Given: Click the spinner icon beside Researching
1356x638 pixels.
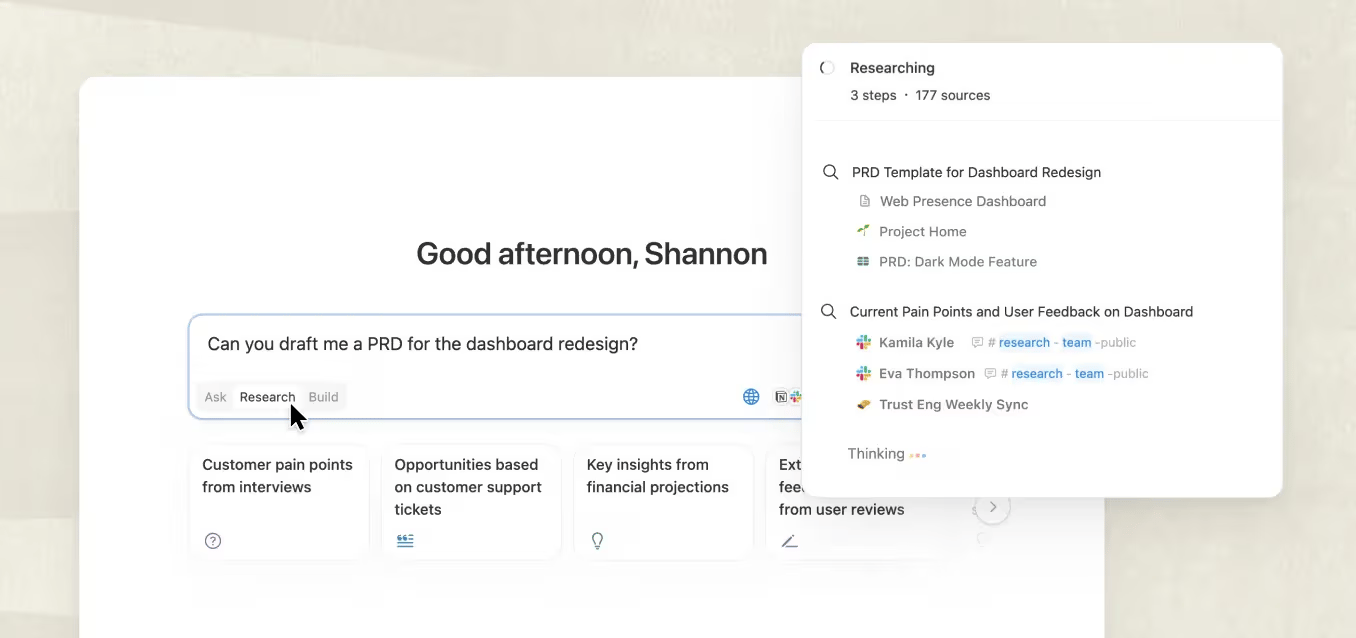Looking at the screenshot, I should tap(827, 68).
